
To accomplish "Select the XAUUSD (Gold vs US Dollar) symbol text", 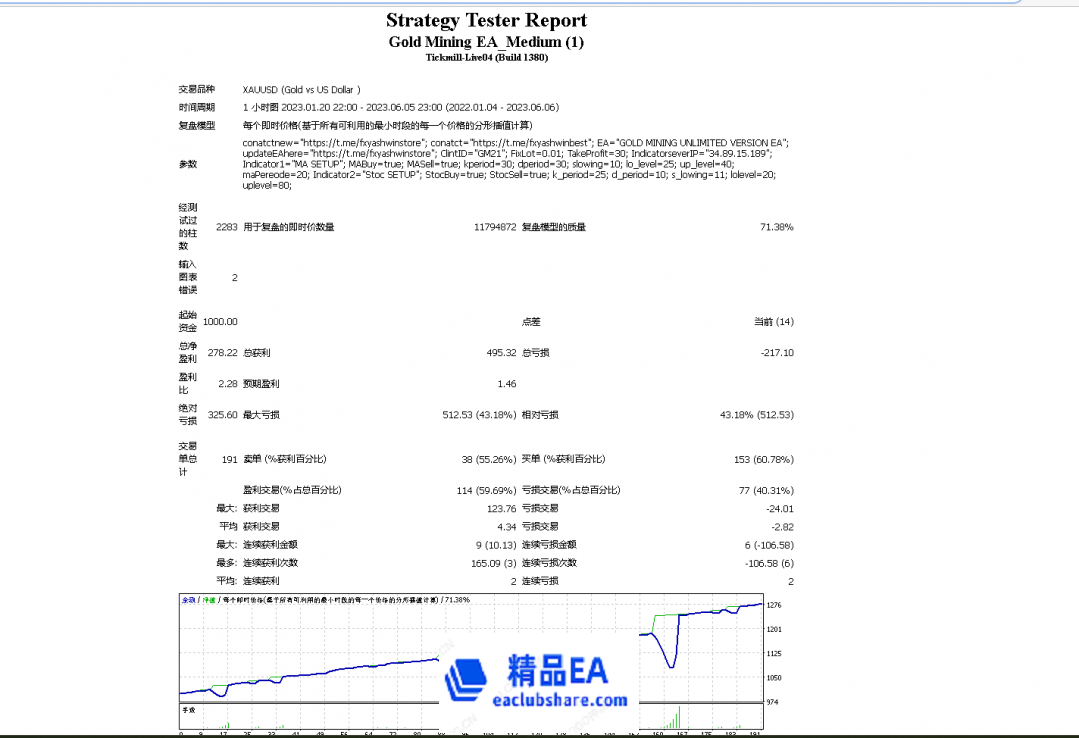I will click(301, 89).
